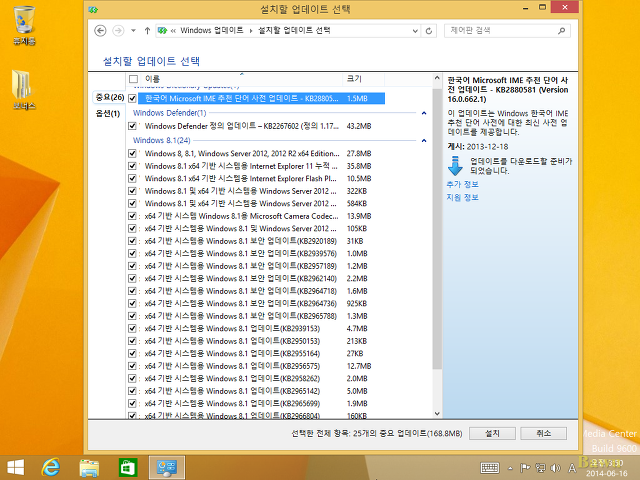This screenshot has height=480, width=640.
Task: Select security update KB2962140 row
Action: 256,278
